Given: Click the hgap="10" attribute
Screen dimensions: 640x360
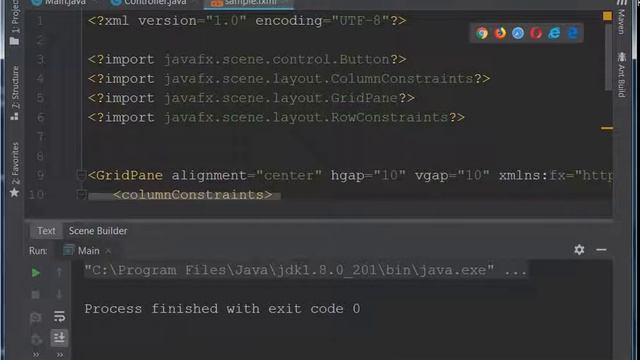Looking at the screenshot, I should tap(368, 176).
